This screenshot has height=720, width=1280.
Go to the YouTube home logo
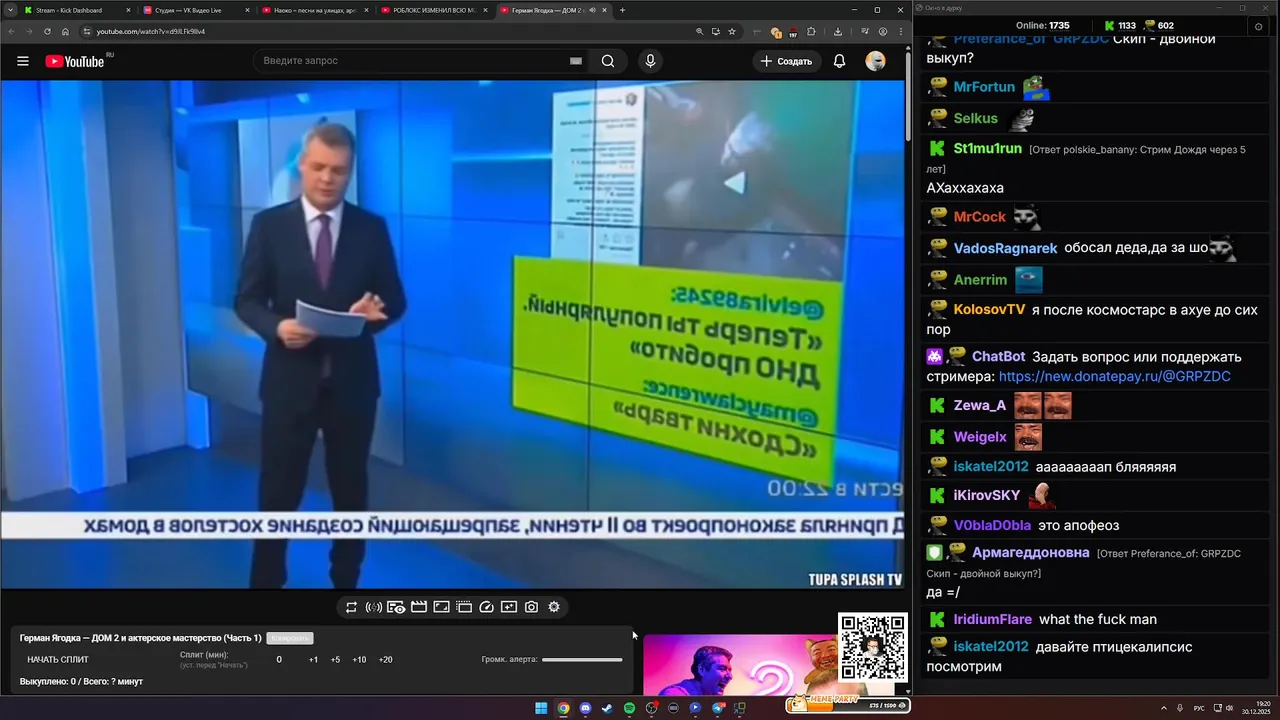pos(75,61)
